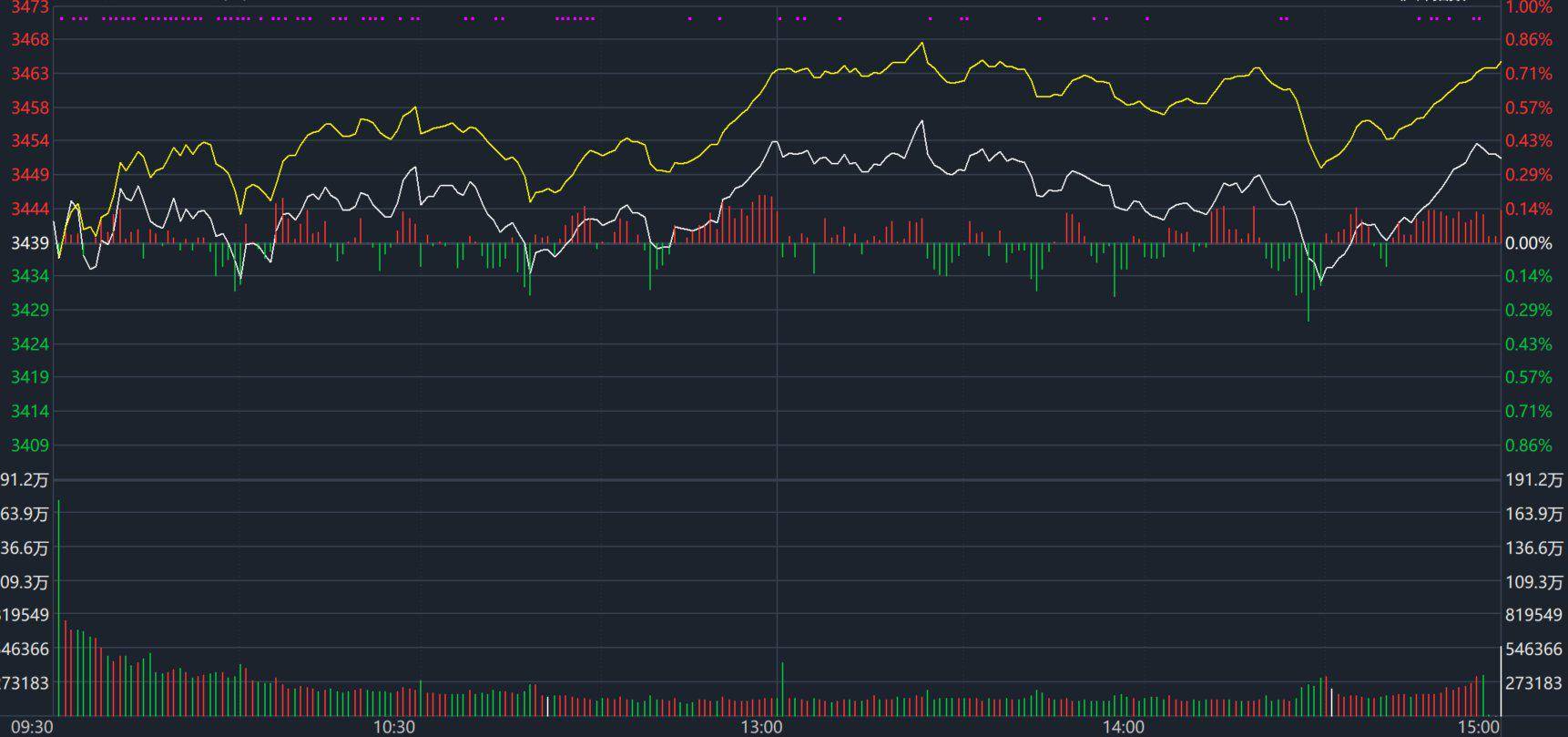Click the right-axis 109.3万 volume label
This screenshot has height=737, width=1568.
click(1534, 582)
